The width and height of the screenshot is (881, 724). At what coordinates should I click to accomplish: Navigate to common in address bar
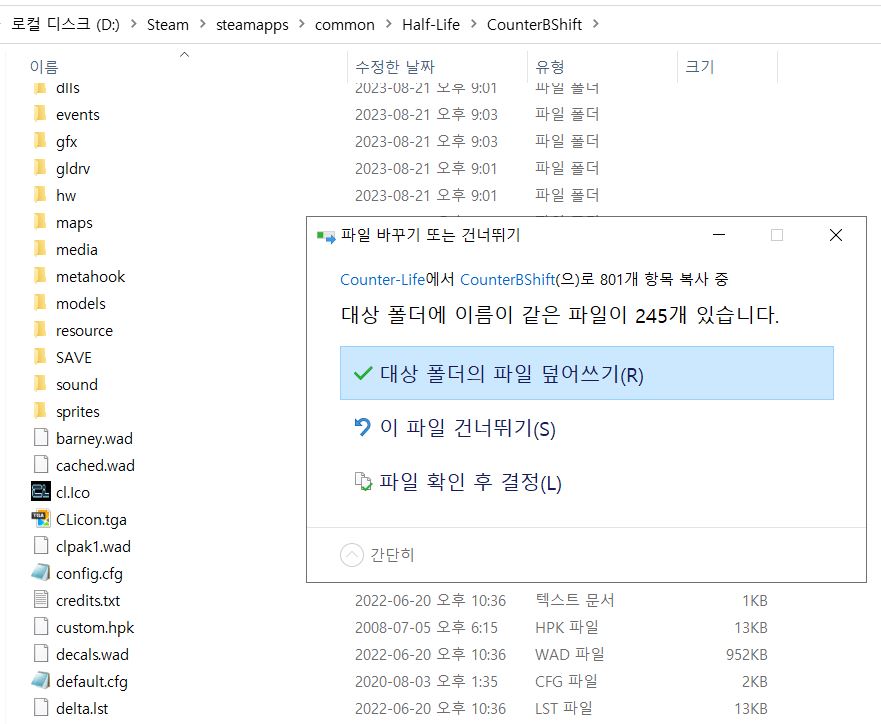pyautogui.click(x=344, y=24)
